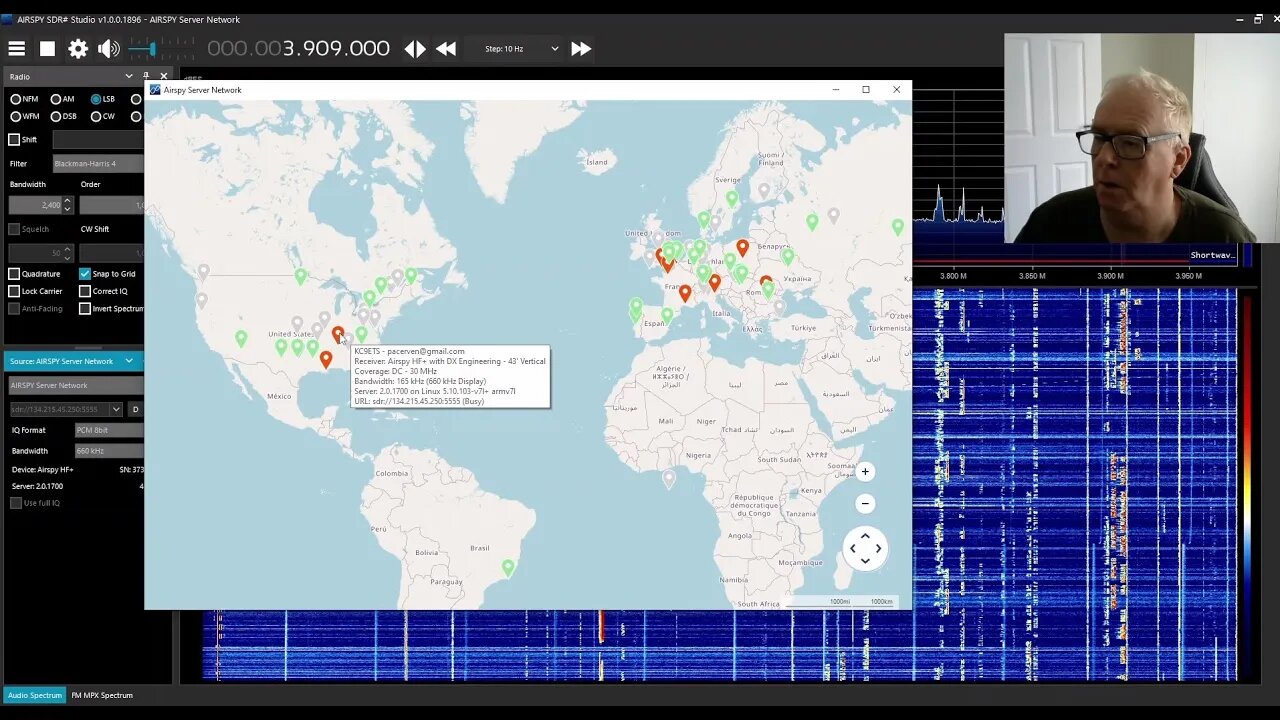This screenshot has height=720, width=1280.
Task: Click the center tuning arrows icon
Action: coord(415,48)
